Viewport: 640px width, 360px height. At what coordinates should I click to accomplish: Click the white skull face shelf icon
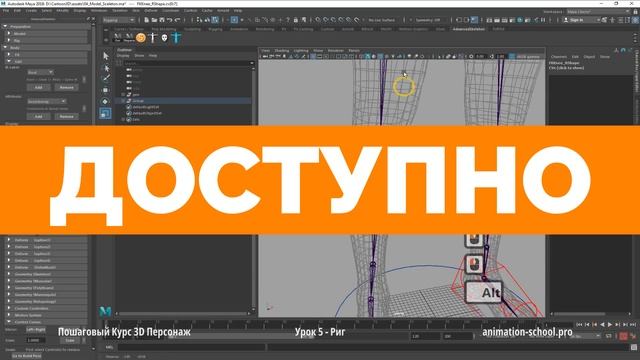point(164,38)
